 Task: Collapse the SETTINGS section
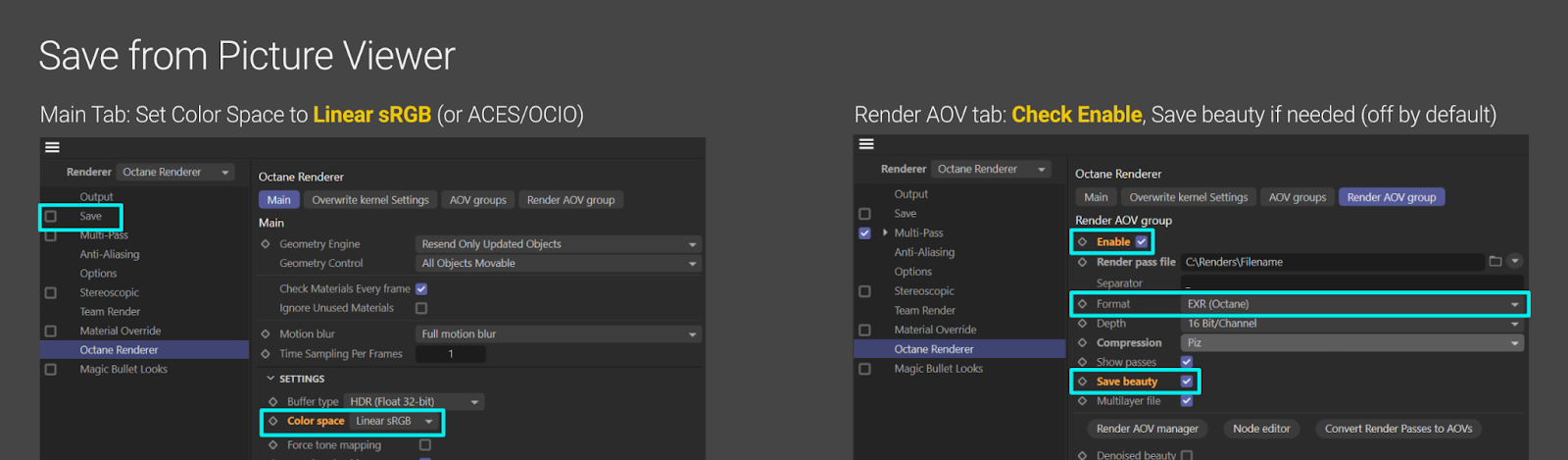271,379
